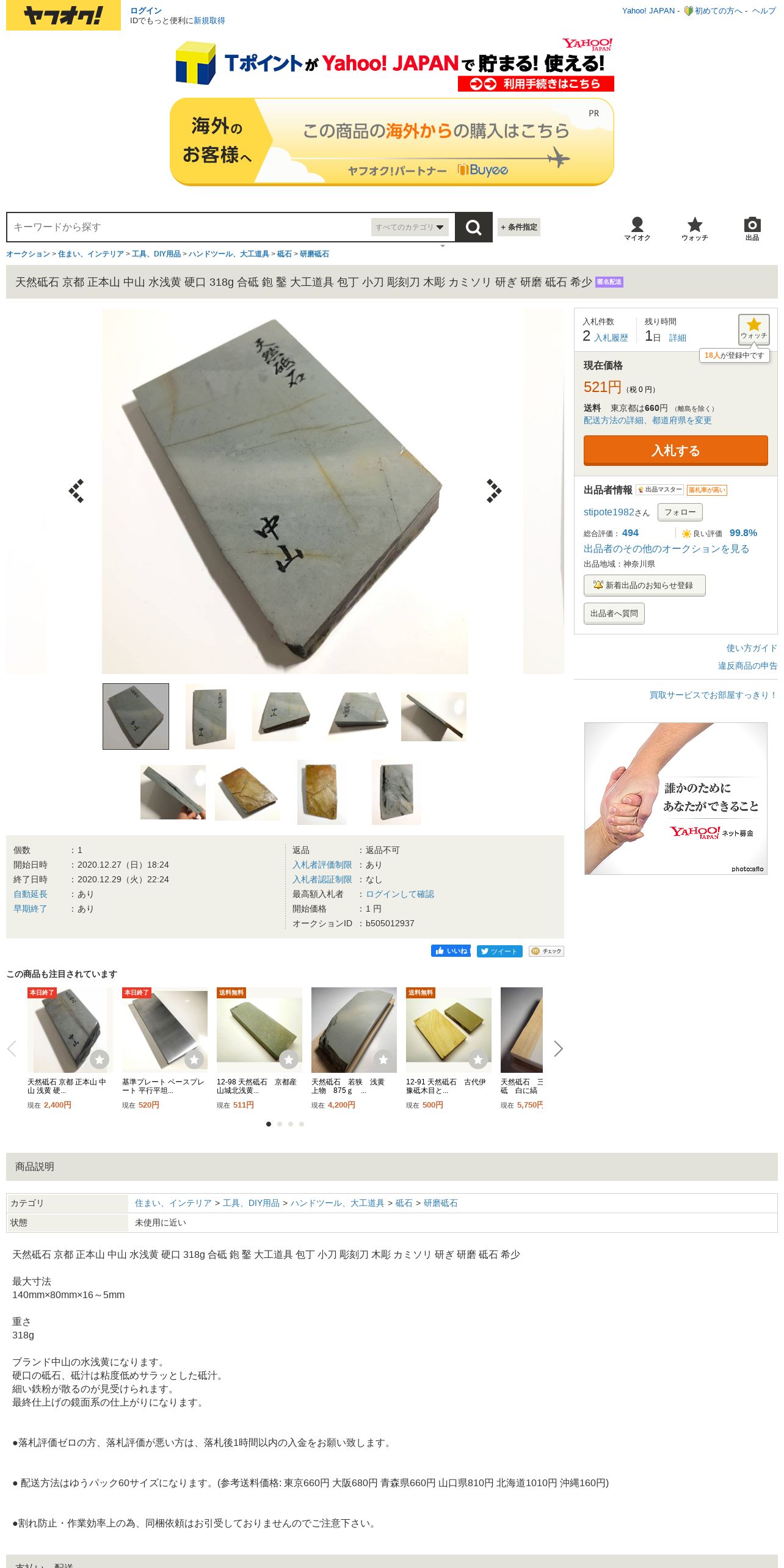Advance recommended items carousel right chevron

tap(558, 1048)
